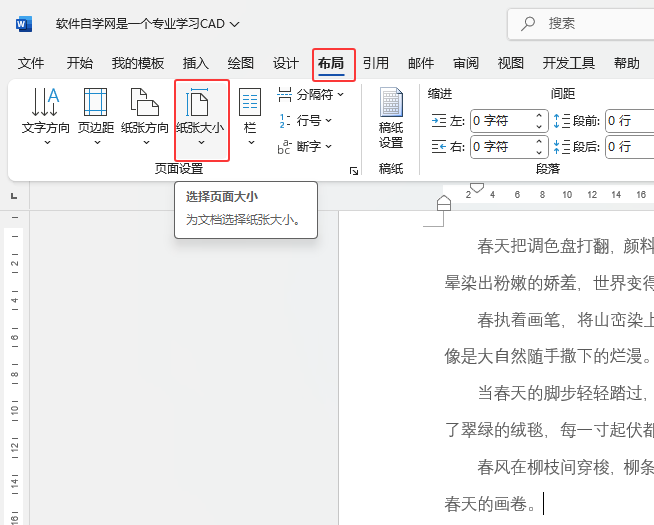This screenshot has width=654, height=525.
Task: Open the Margins (页边距) tool
Action: click(x=96, y=116)
